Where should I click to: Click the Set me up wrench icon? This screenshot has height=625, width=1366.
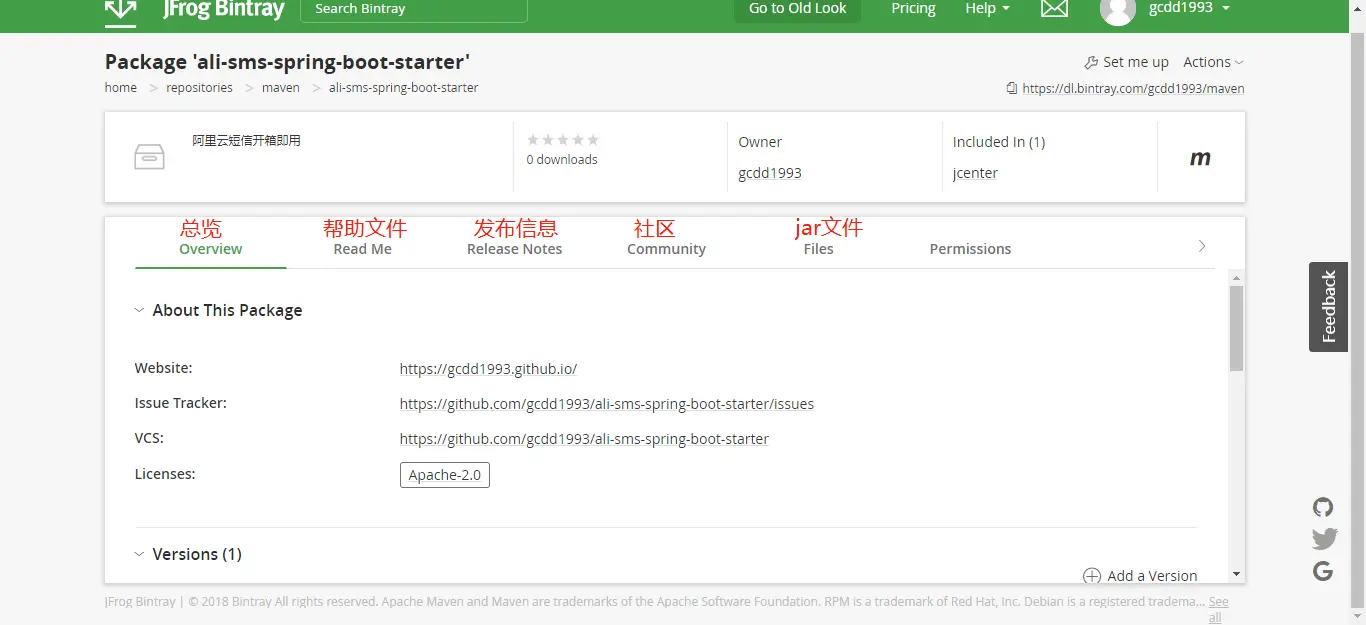(x=1091, y=62)
